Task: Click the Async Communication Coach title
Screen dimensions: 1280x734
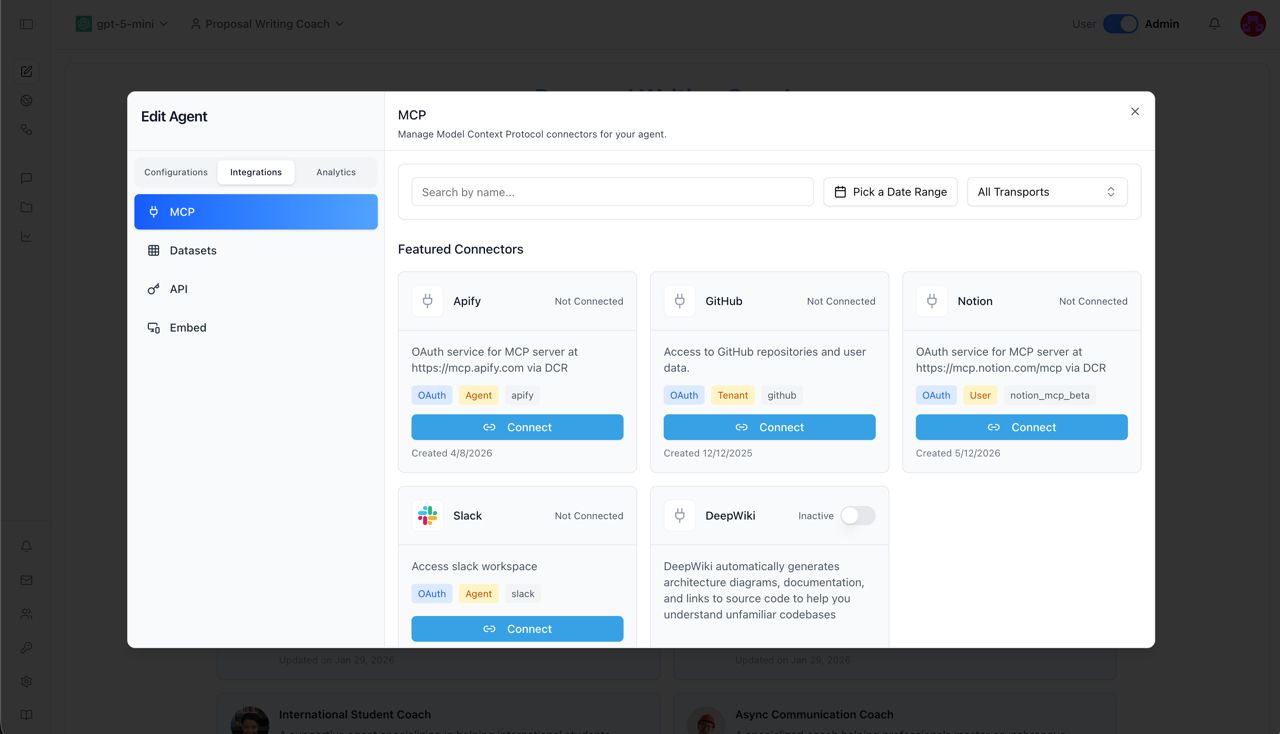Action: click(814, 715)
